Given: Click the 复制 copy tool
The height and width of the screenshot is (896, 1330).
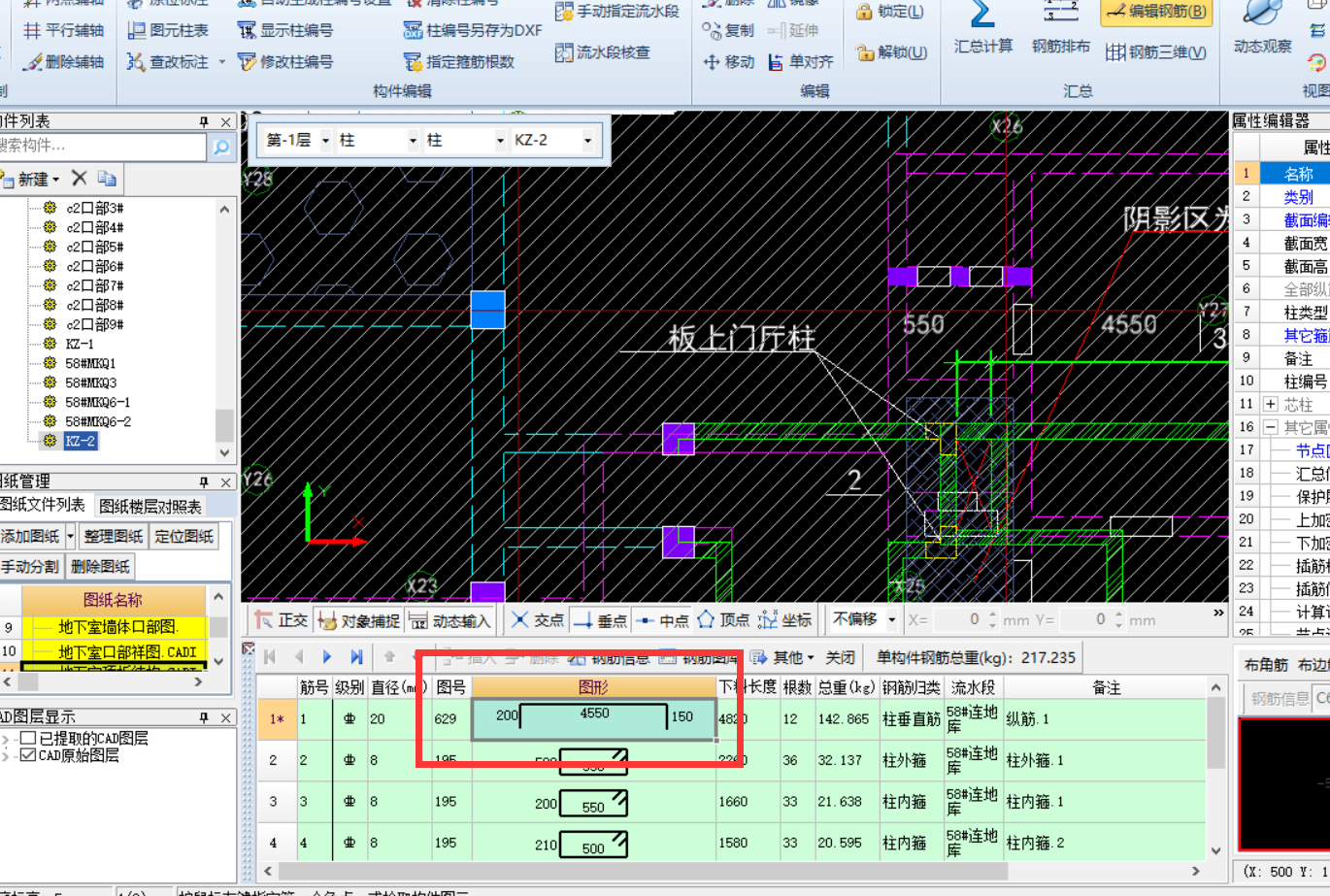Looking at the screenshot, I should coord(727,30).
